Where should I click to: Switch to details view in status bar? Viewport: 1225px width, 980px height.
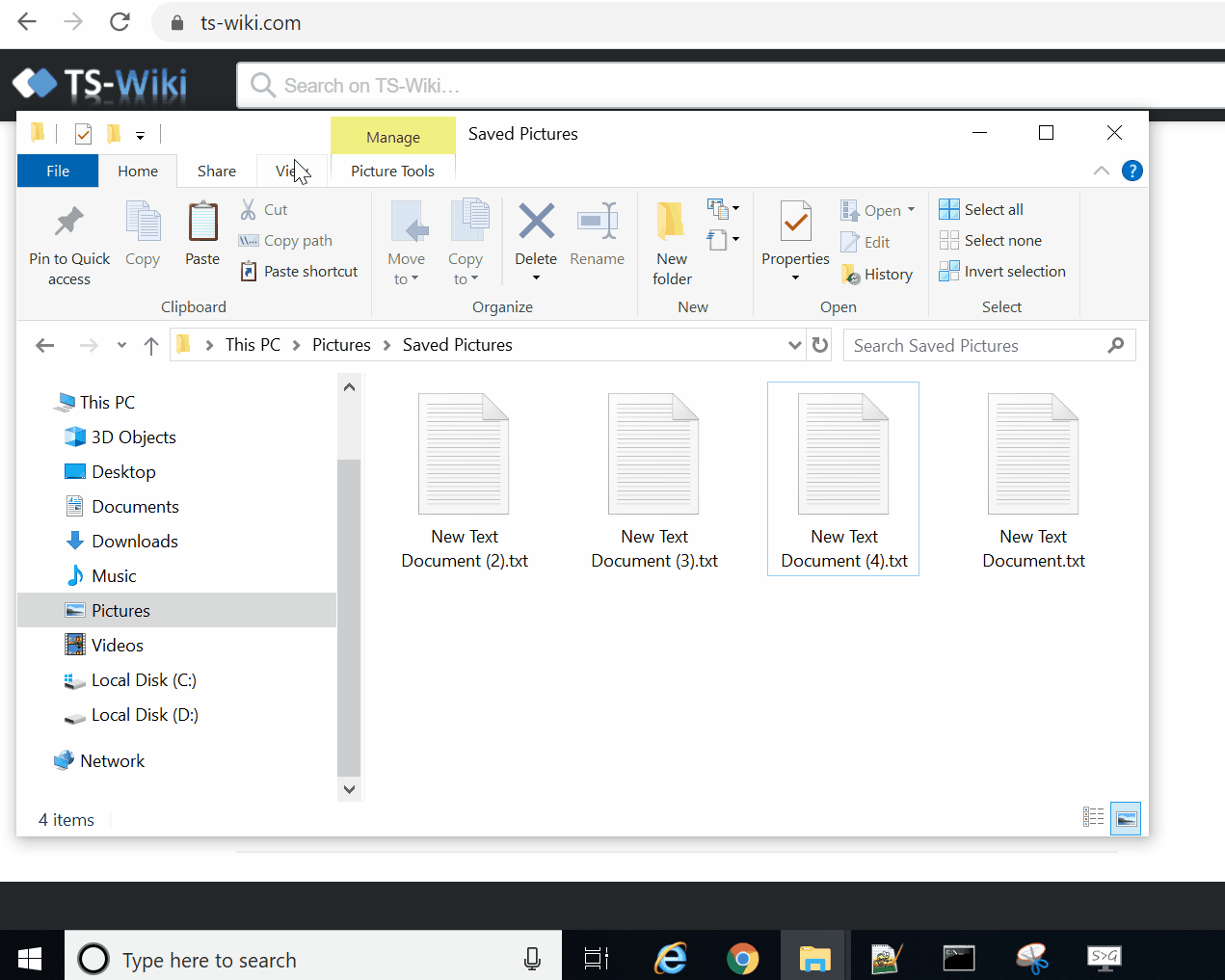1094,819
